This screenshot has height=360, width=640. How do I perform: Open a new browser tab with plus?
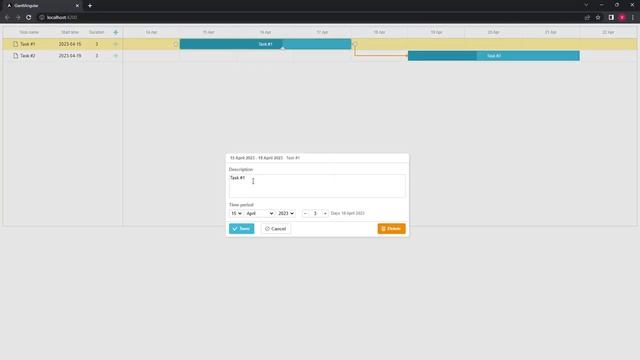(x=90, y=6)
